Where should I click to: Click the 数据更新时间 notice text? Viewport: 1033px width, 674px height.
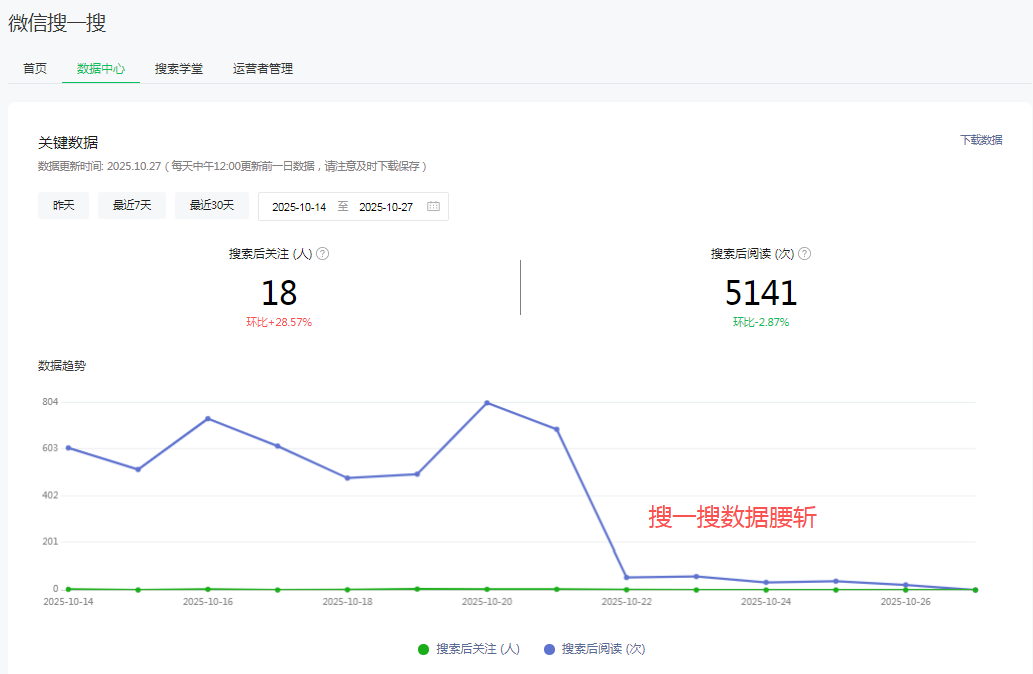[x=233, y=166]
